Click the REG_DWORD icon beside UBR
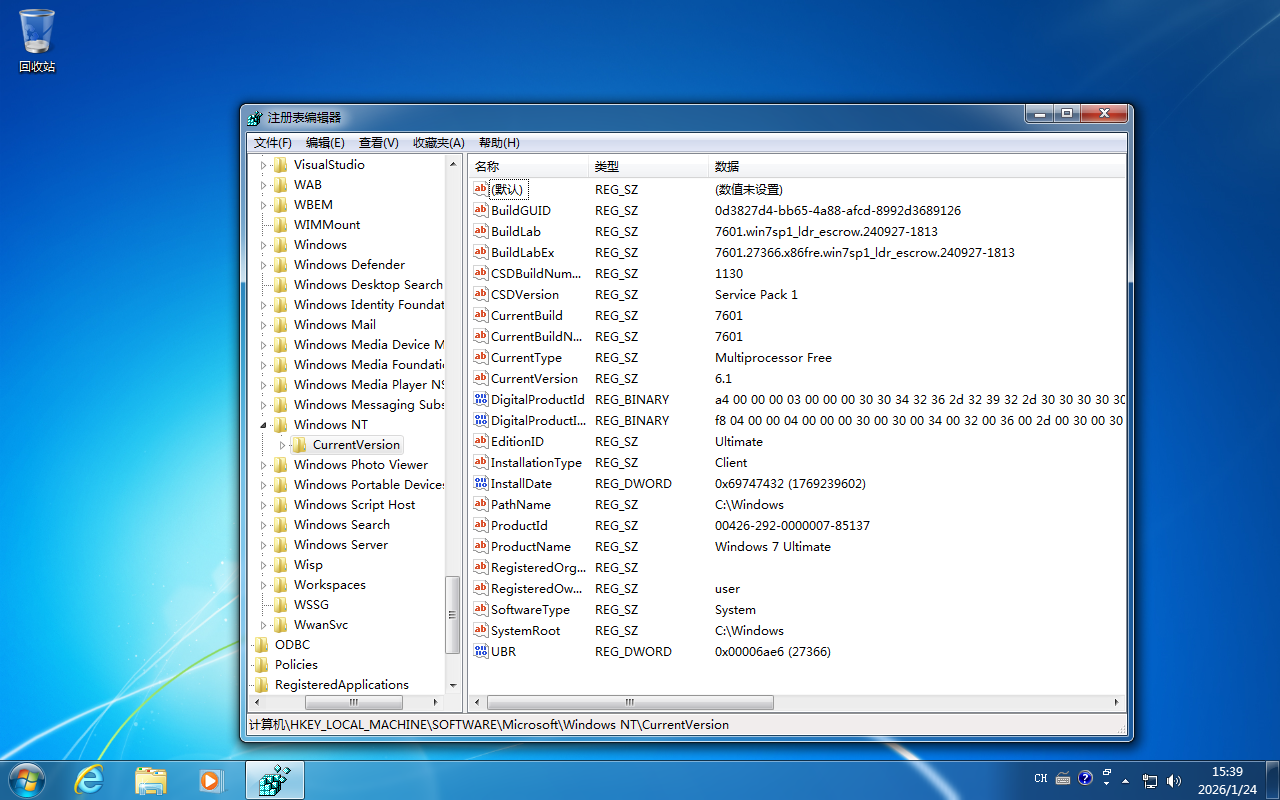This screenshot has width=1280, height=800. coord(479,651)
